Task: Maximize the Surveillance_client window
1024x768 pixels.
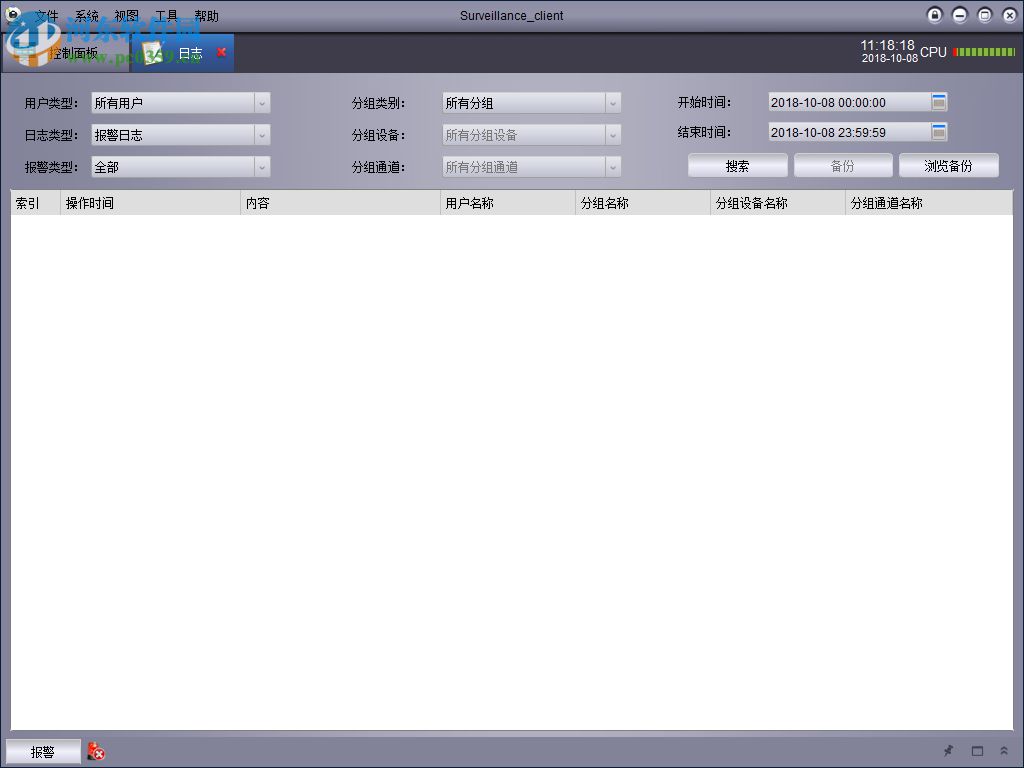Action: pyautogui.click(x=984, y=15)
